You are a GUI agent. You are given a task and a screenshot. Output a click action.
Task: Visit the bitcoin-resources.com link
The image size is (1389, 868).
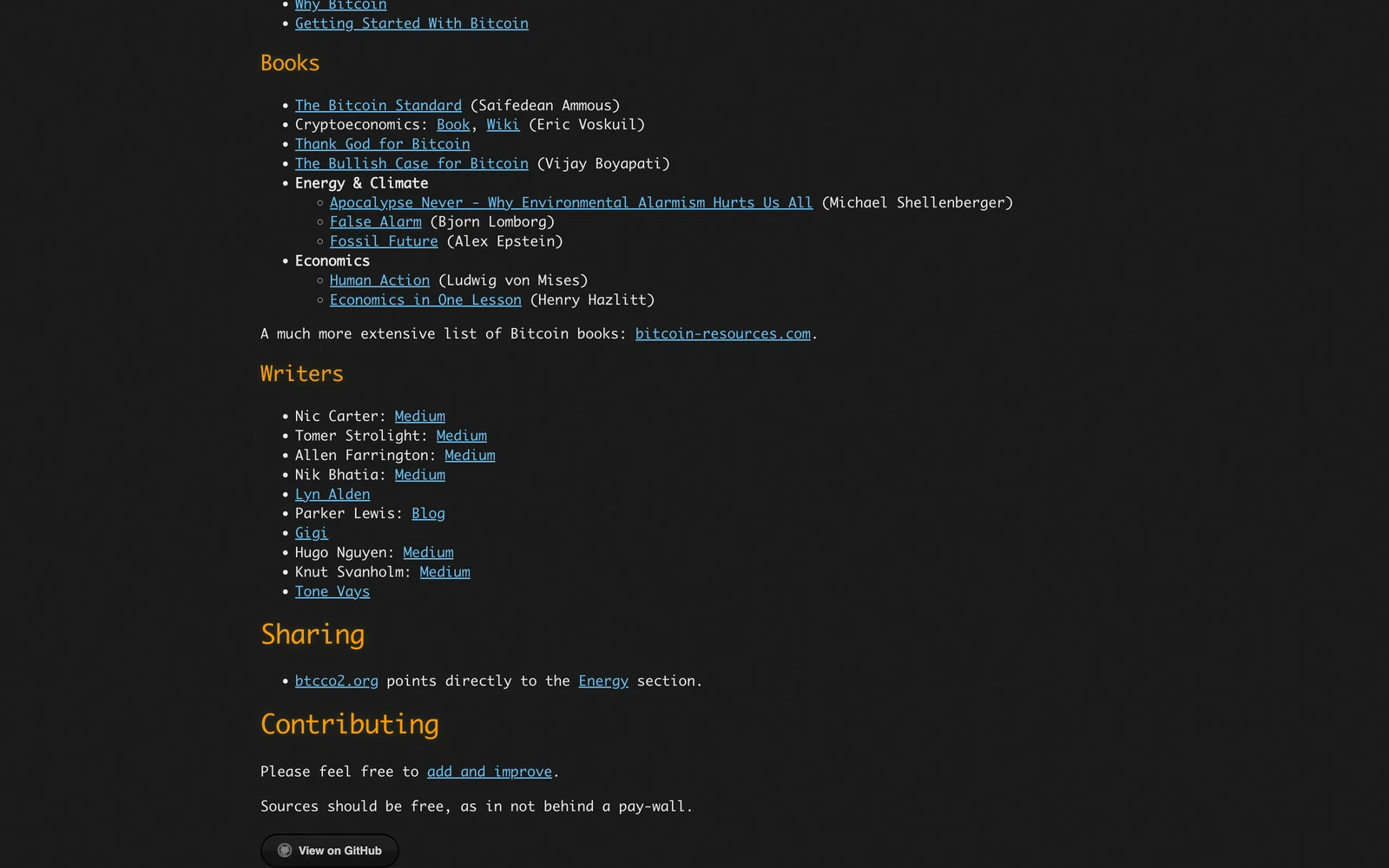[723, 333]
